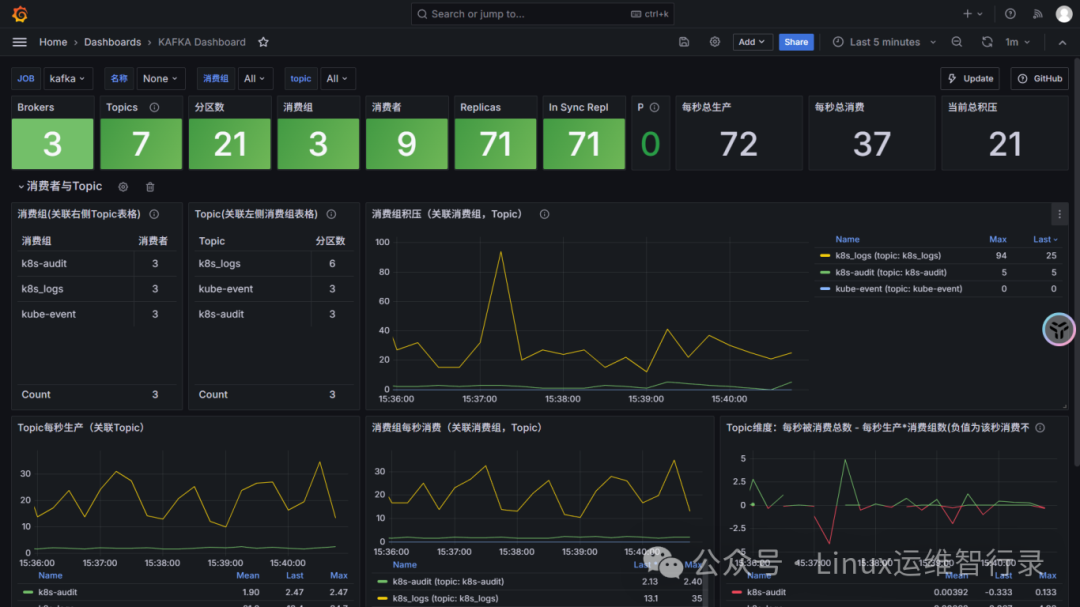1080x607 pixels.
Task: Click the yellow k8s_logs legend color swatch
Action: 824,256
